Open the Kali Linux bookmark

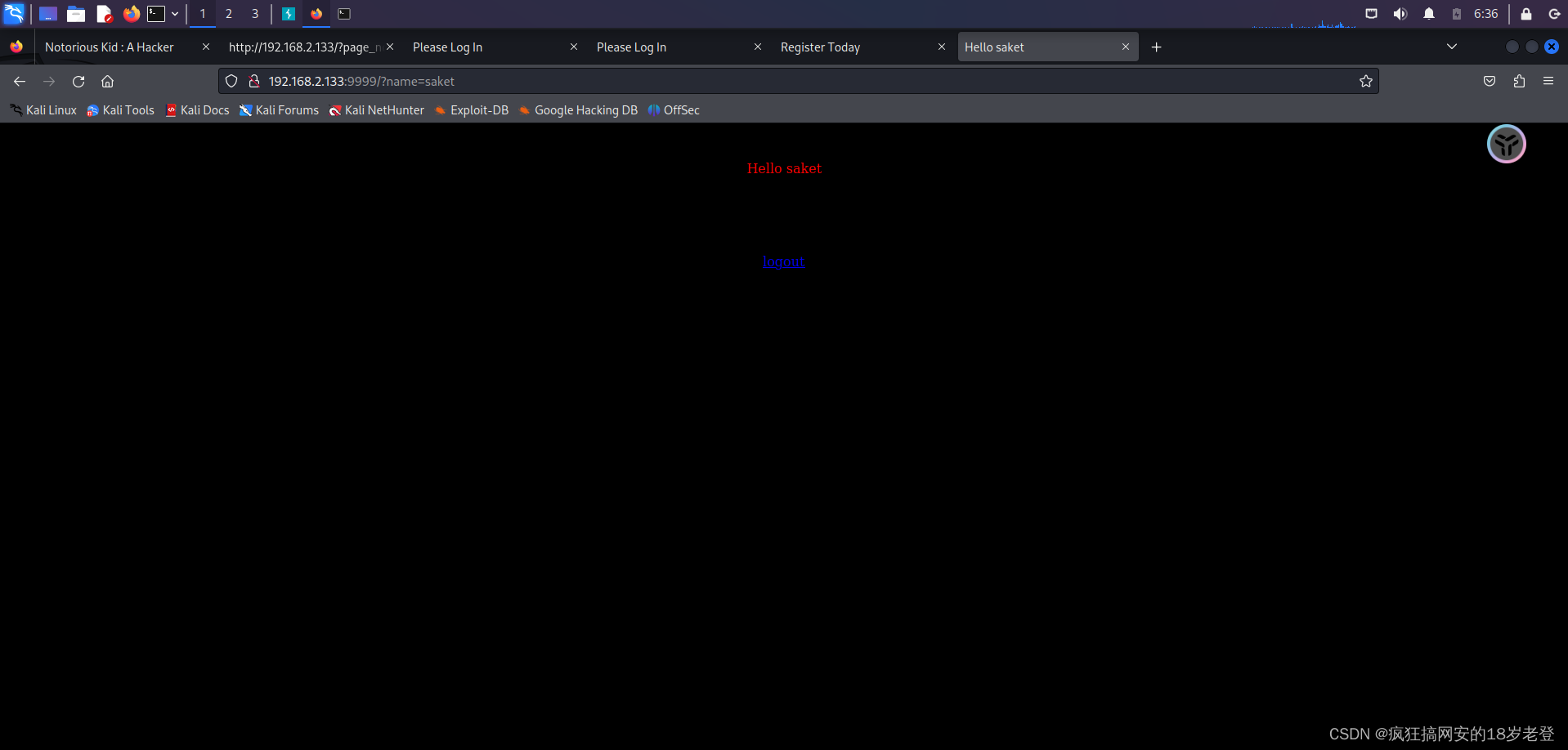(43, 110)
